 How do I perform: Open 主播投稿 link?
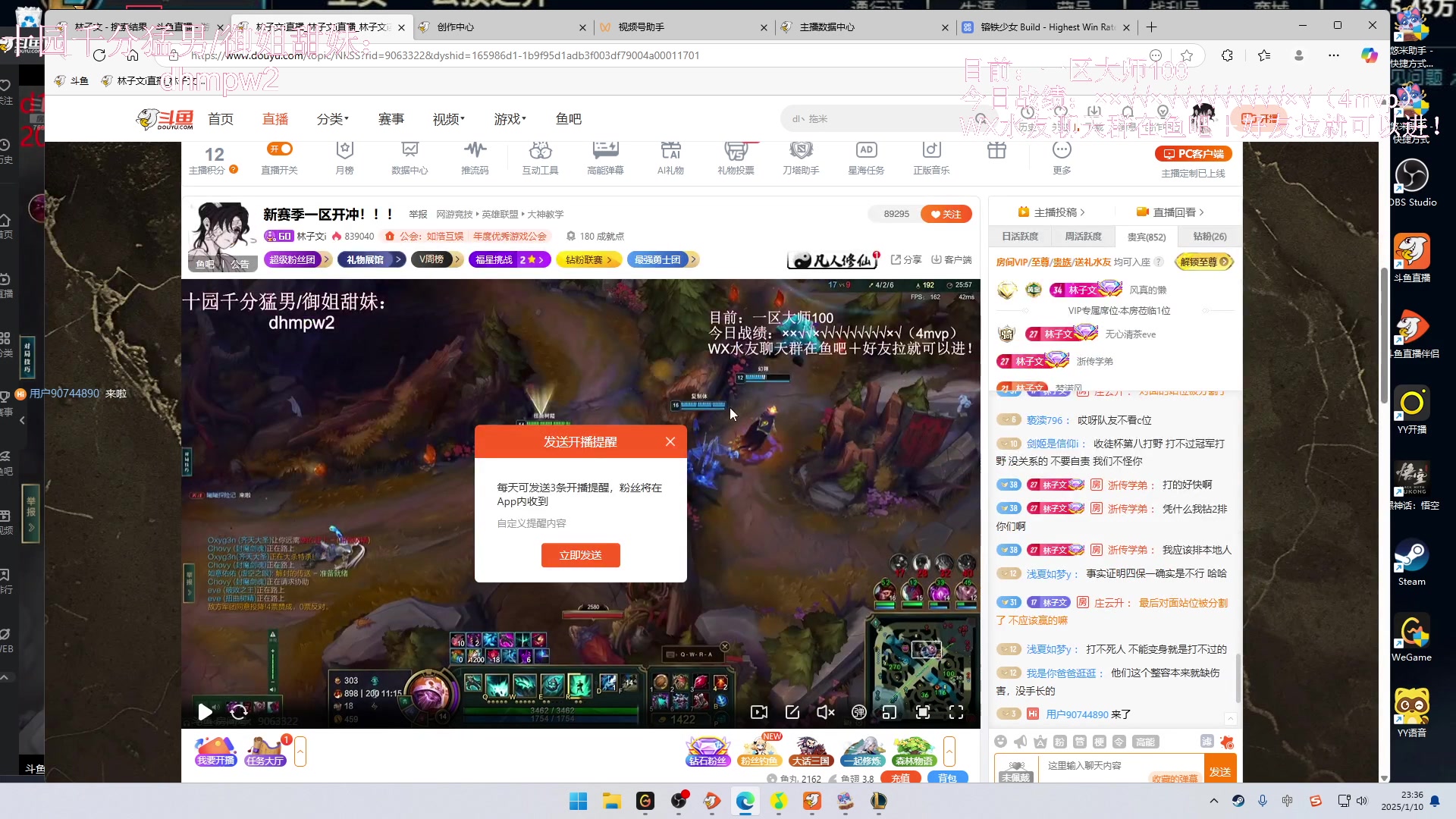(1052, 212)
